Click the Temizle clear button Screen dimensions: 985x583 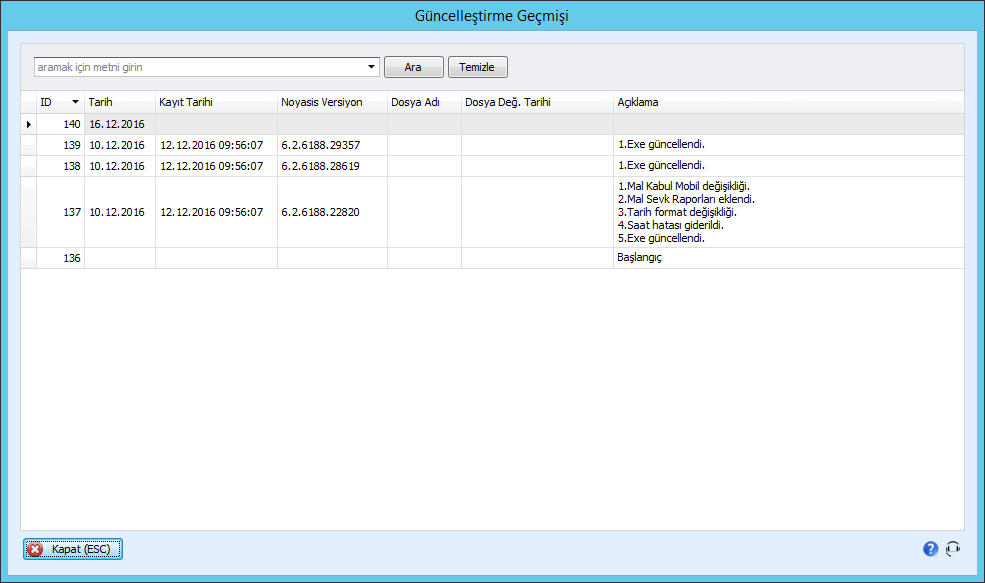pos(477,67)
